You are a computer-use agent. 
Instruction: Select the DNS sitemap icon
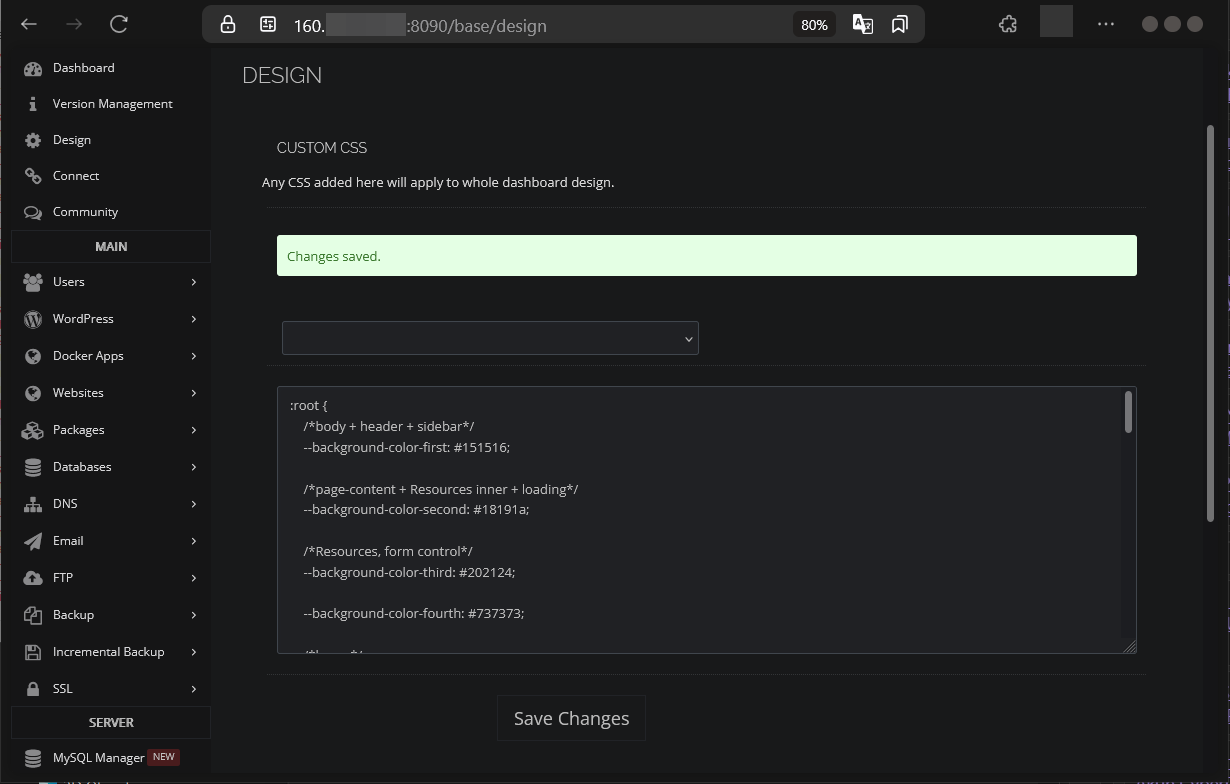[x=33, y=504]
